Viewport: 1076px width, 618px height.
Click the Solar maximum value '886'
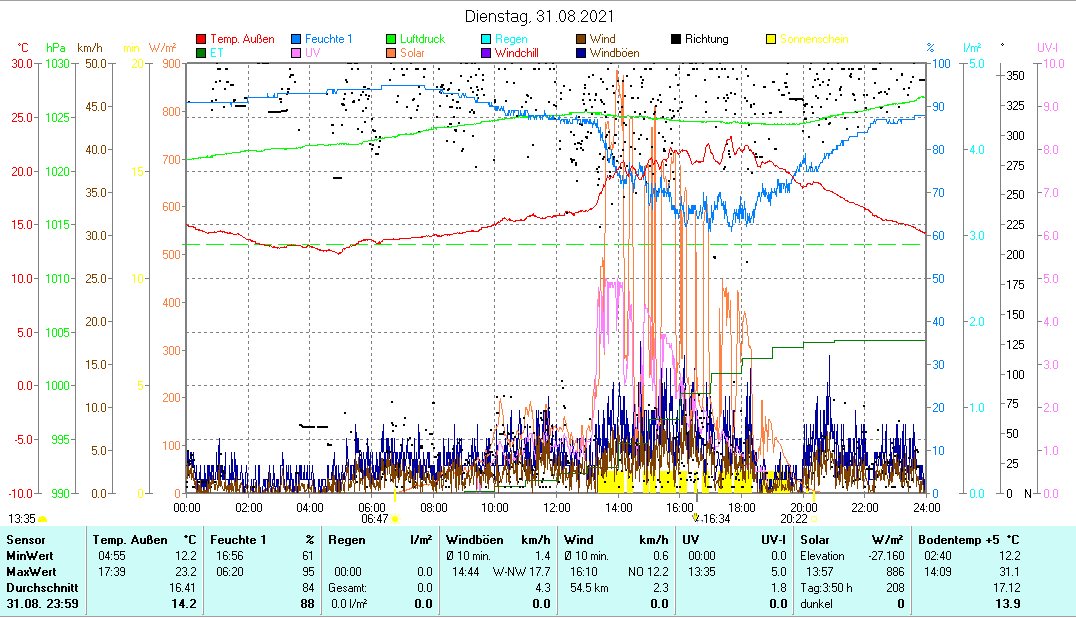tap(895, 571)
